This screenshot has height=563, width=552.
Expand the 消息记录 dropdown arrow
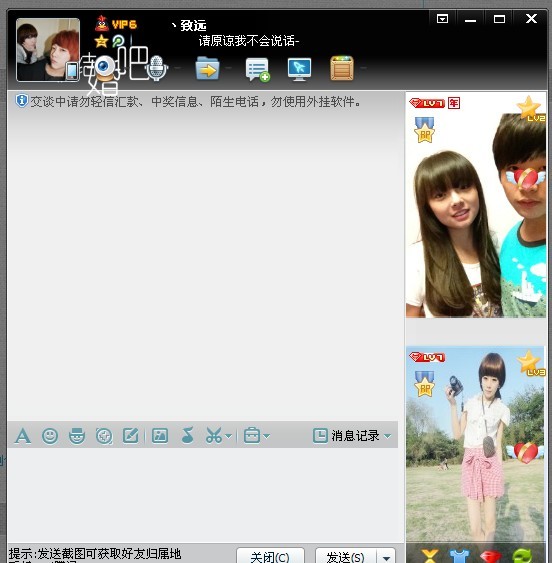click(387, 436)
